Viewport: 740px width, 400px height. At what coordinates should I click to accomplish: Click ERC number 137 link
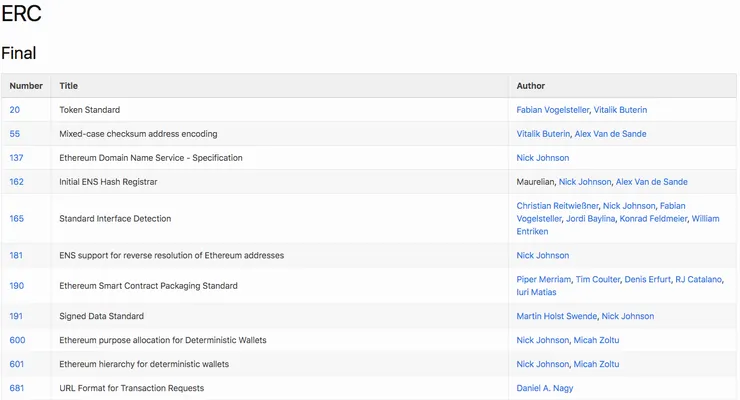pos(17,158)
